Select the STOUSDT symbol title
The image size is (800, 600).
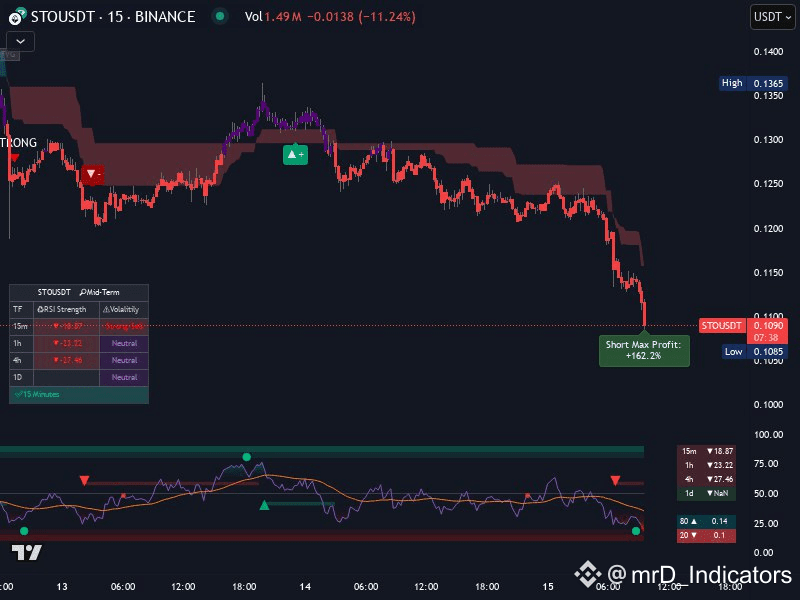point(63,17)
